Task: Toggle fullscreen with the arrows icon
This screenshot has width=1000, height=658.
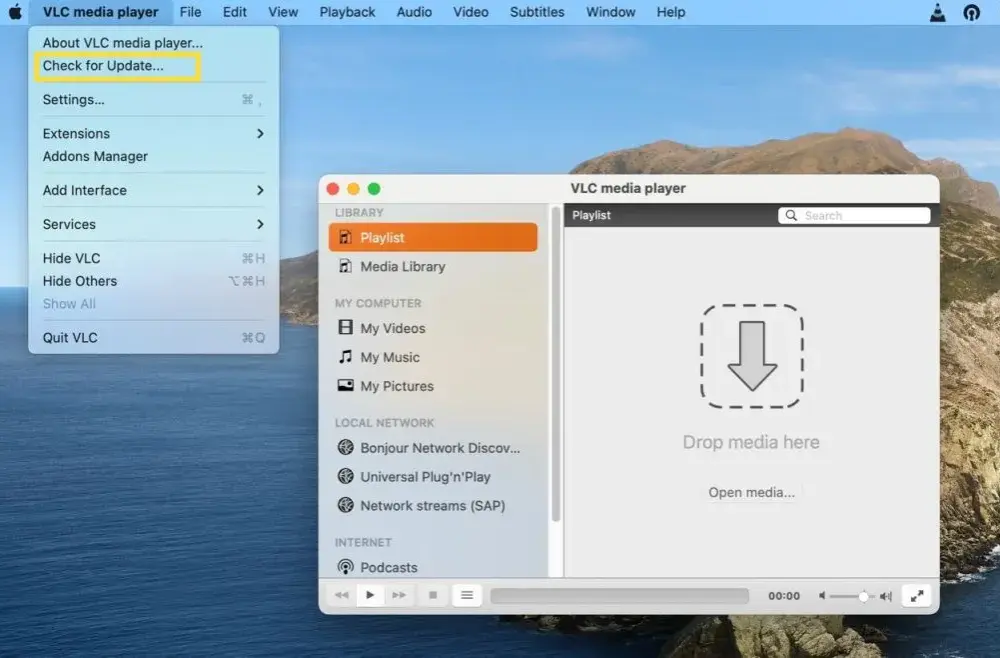Action: (916, 596)
